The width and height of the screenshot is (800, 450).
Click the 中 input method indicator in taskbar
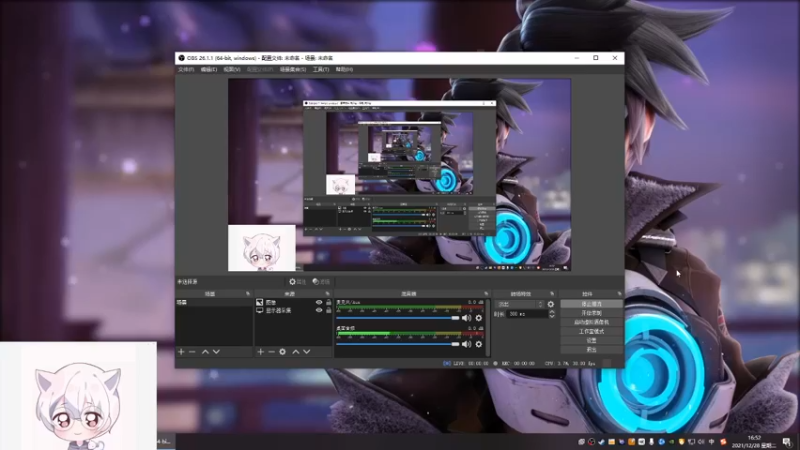tap(712, 442)
